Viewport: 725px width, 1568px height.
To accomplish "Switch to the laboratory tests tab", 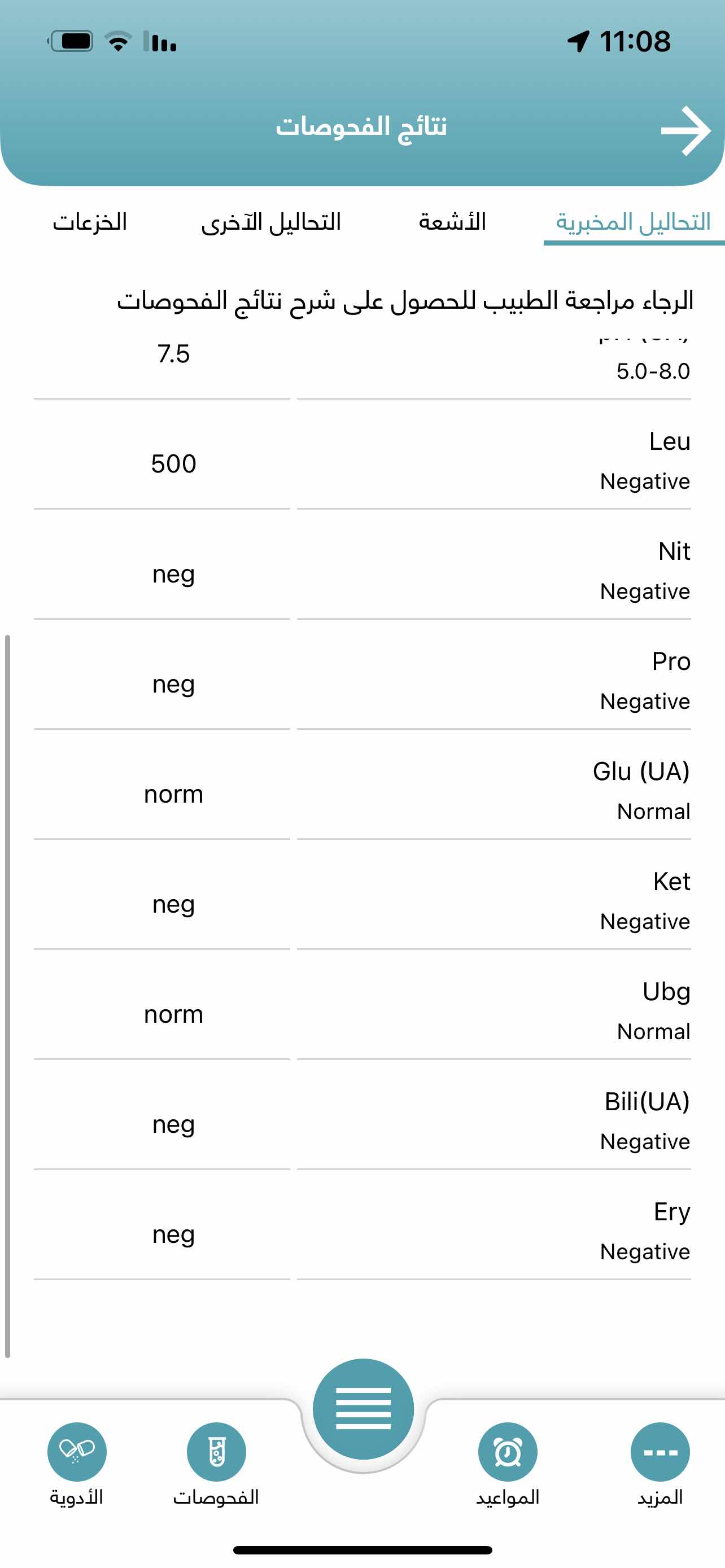I will (x=633, y=222).
